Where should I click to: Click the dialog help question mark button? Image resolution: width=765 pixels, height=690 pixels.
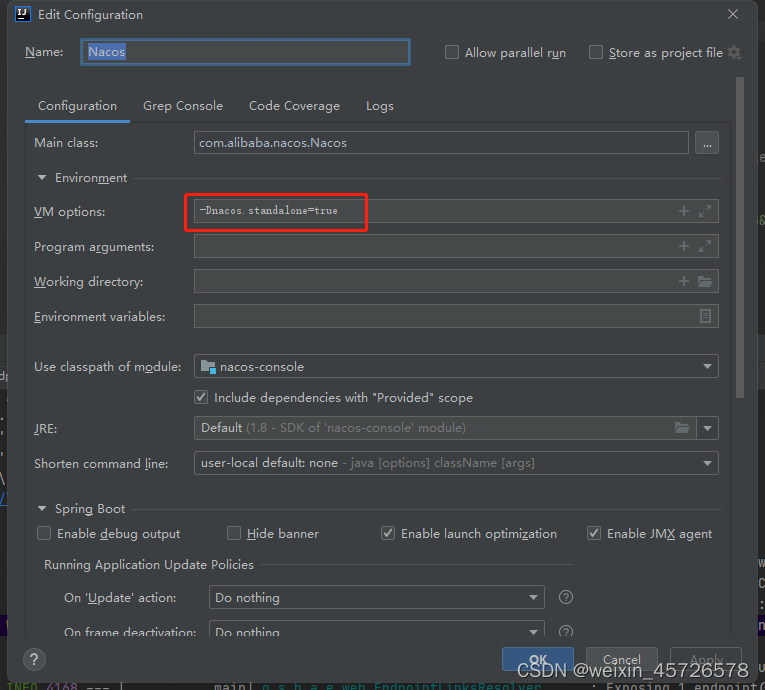point(34,660)
